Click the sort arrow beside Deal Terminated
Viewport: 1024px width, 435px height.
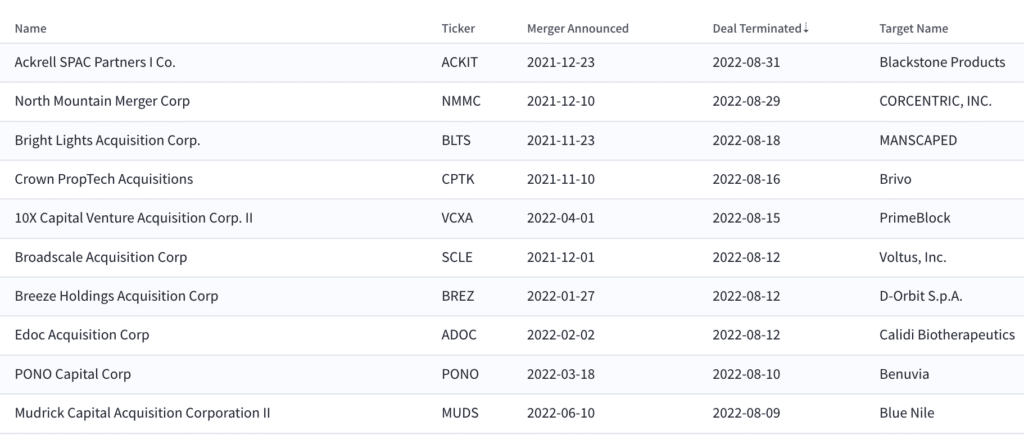[x=806, y=28]
